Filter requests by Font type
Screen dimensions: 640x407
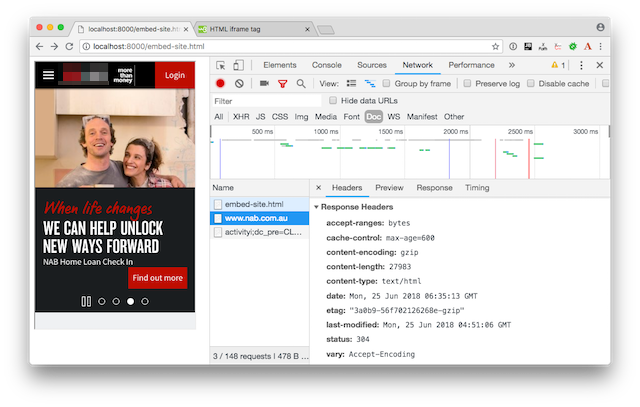[x=351, y=117]
